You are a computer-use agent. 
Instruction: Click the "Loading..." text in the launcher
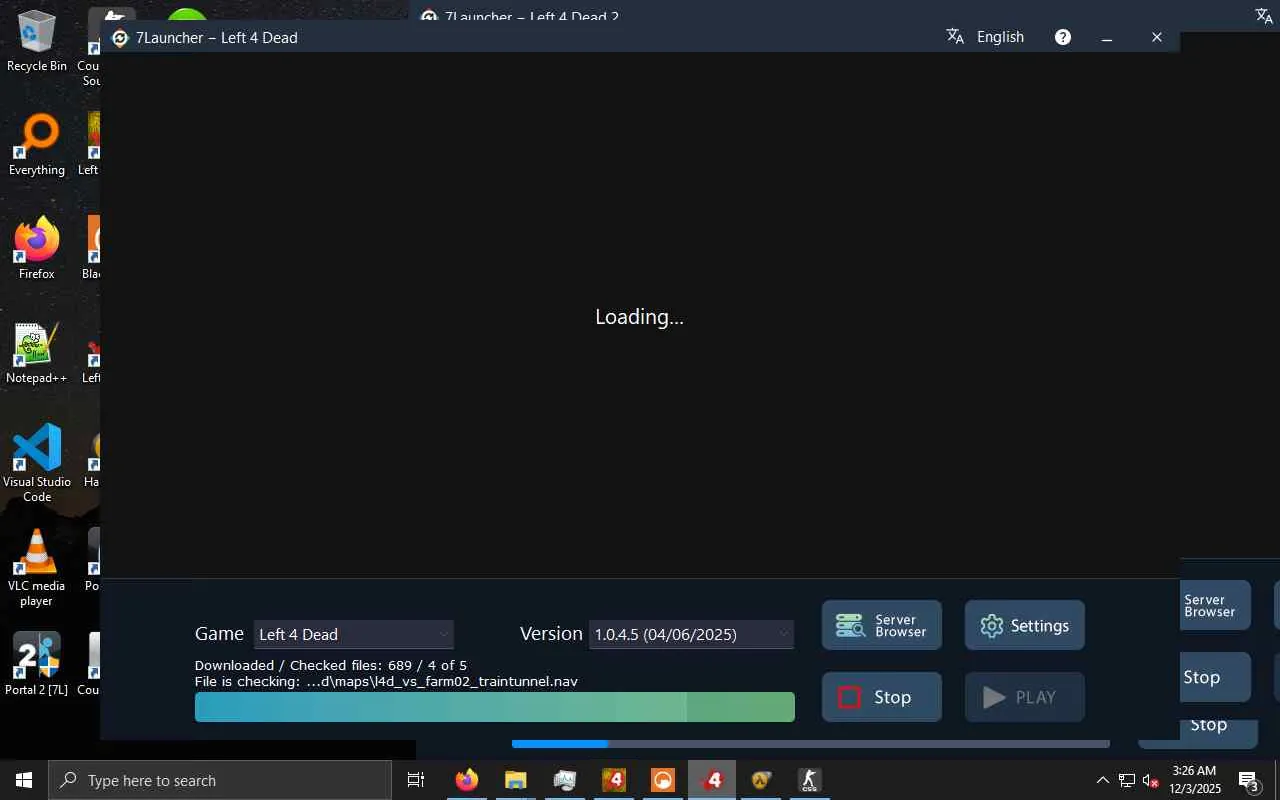click(x=639, y=317)
